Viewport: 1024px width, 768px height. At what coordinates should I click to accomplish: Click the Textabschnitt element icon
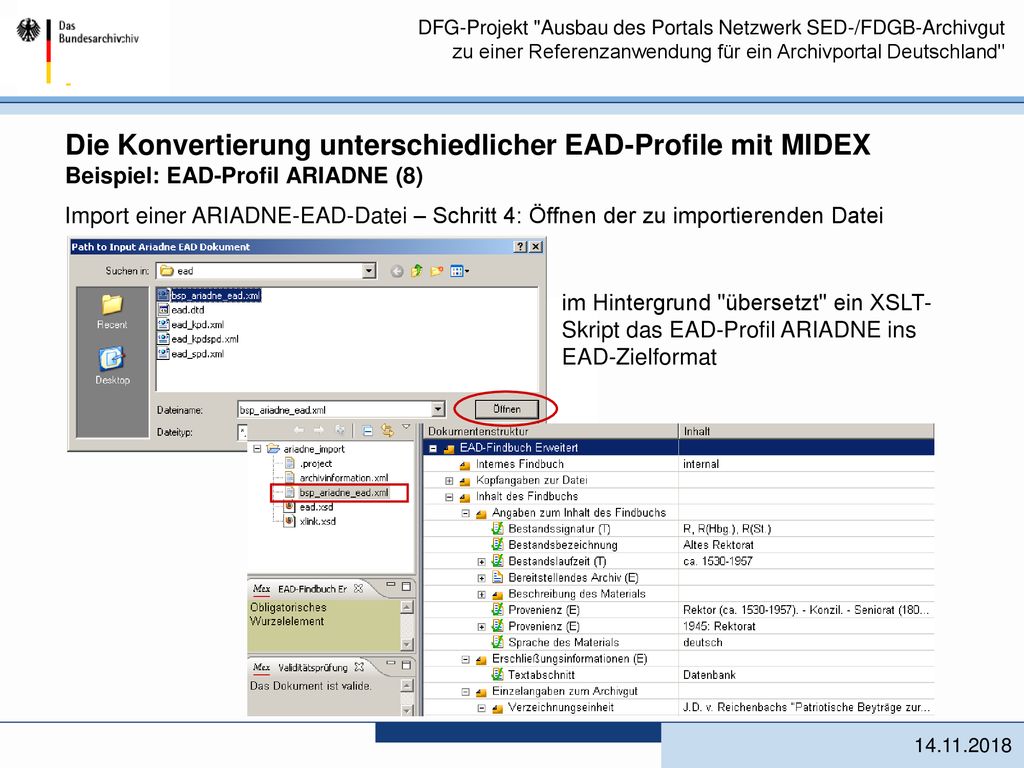(497, 675)
